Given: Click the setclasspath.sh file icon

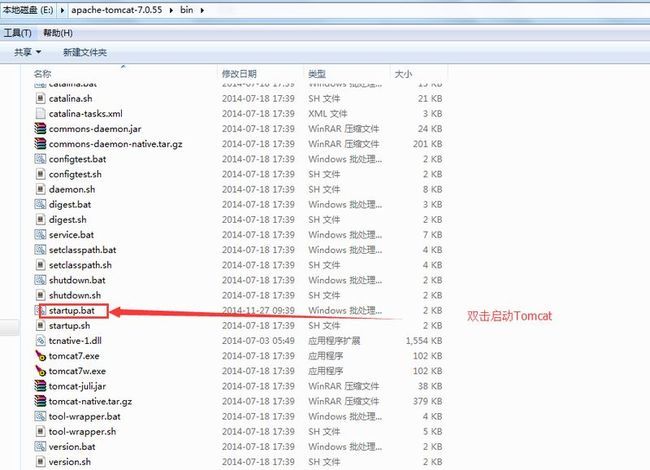Looking at the screenshot, I should point(40,265).
